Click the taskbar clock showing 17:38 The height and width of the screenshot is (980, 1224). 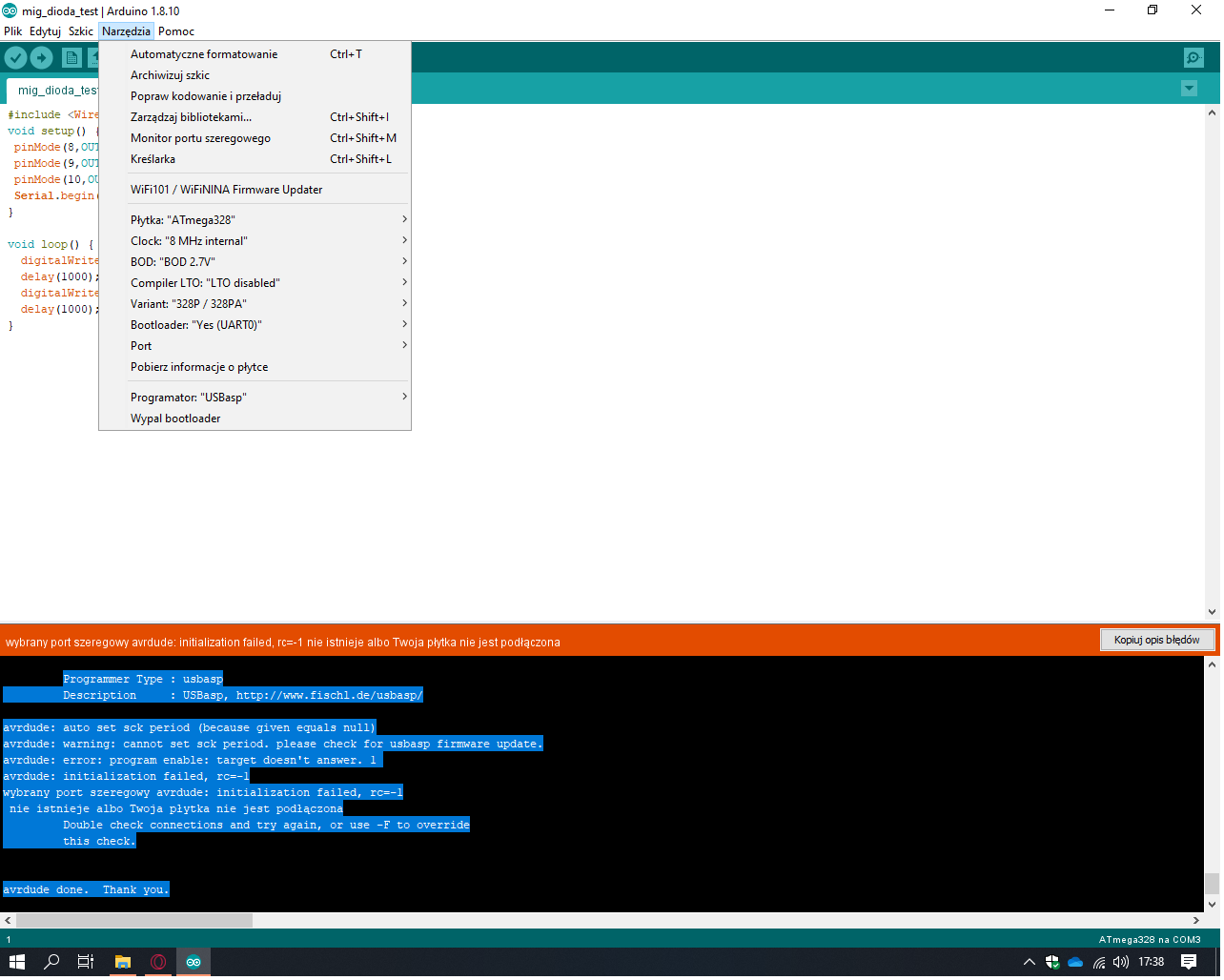pos(1152,963)
